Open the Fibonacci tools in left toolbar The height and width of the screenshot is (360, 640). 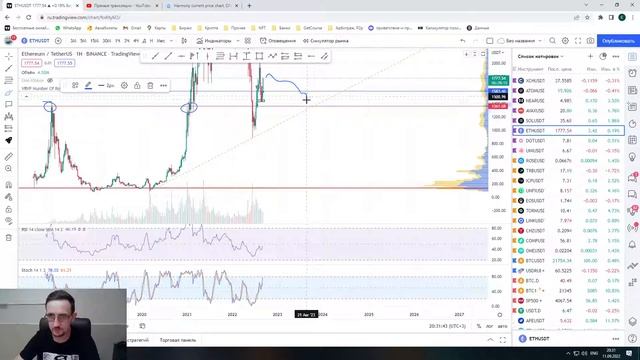[9, 80]
